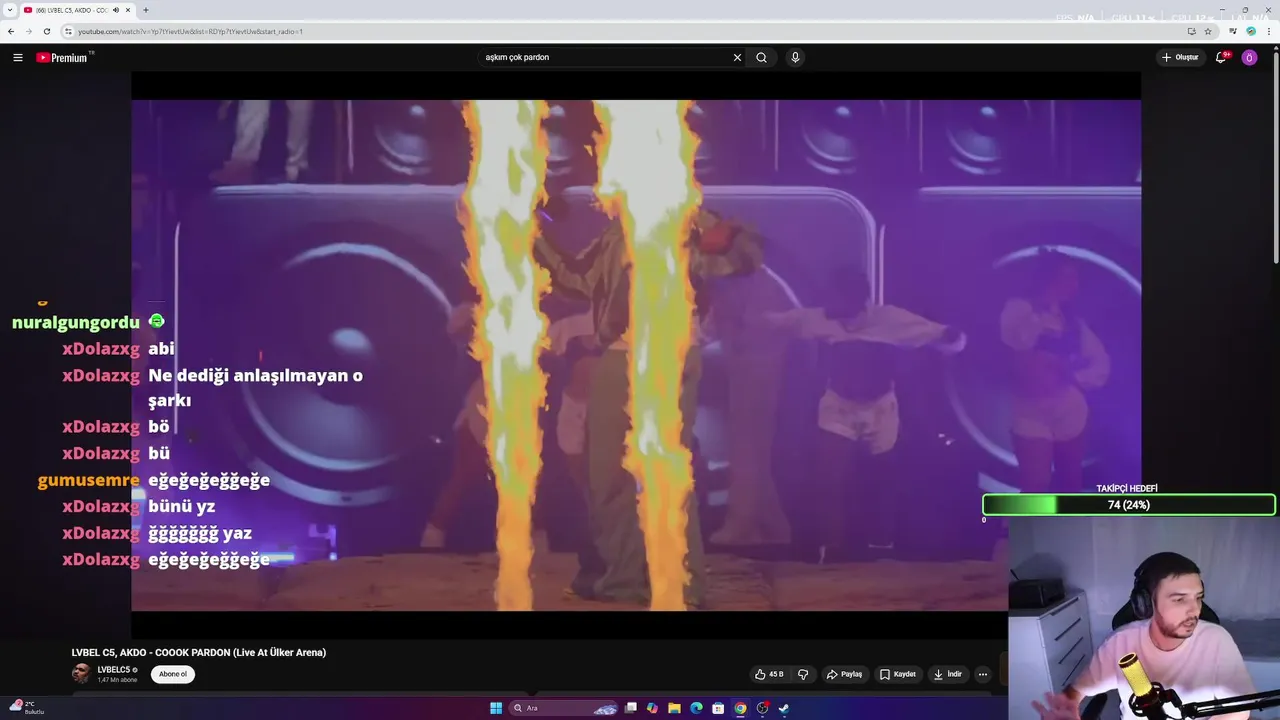Screen dimensions: 1280x720
Task: Open the Chrome three-dot menu
Action: click(1267, 31)
